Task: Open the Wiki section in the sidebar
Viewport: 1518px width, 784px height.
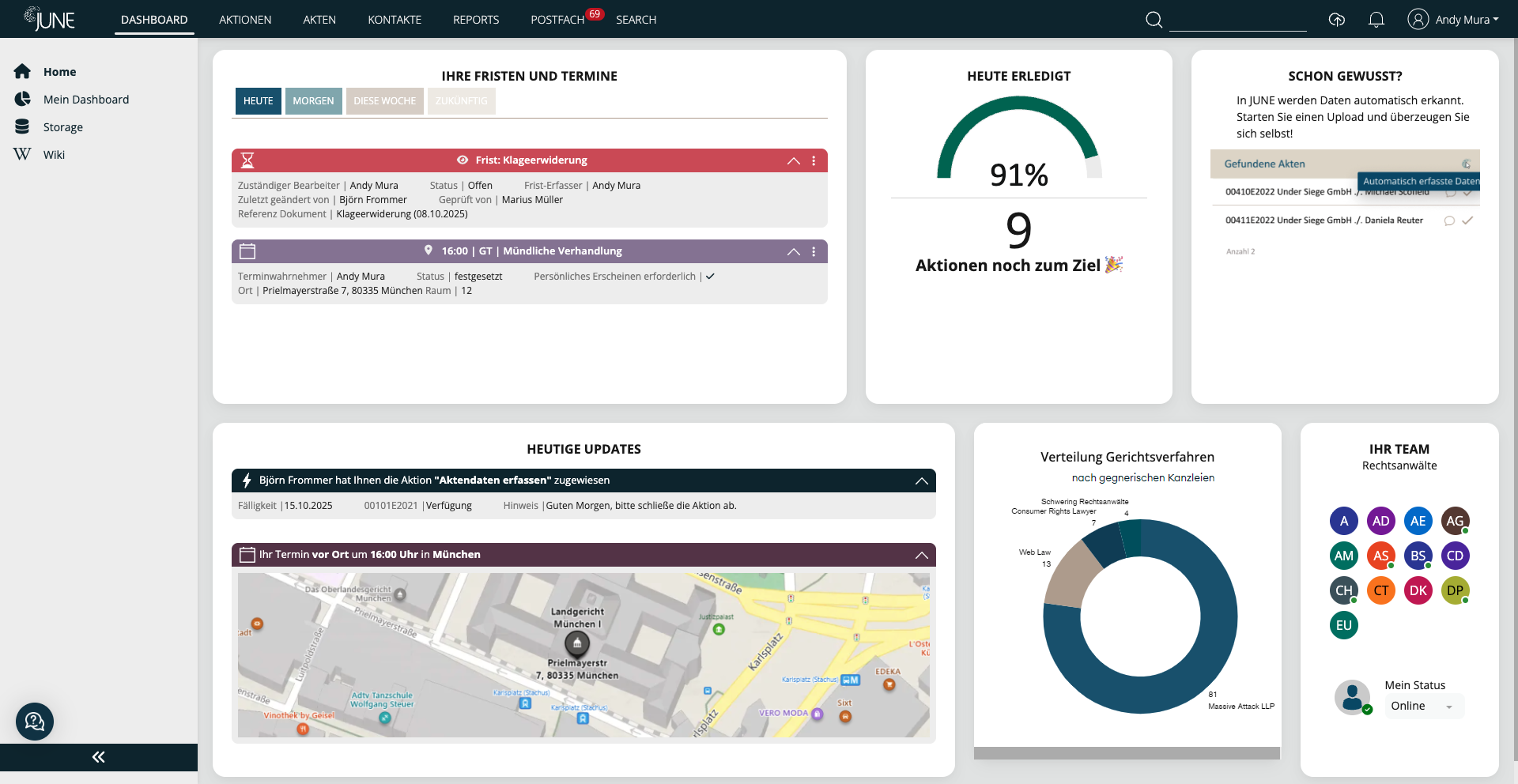Action: point(53,154)
